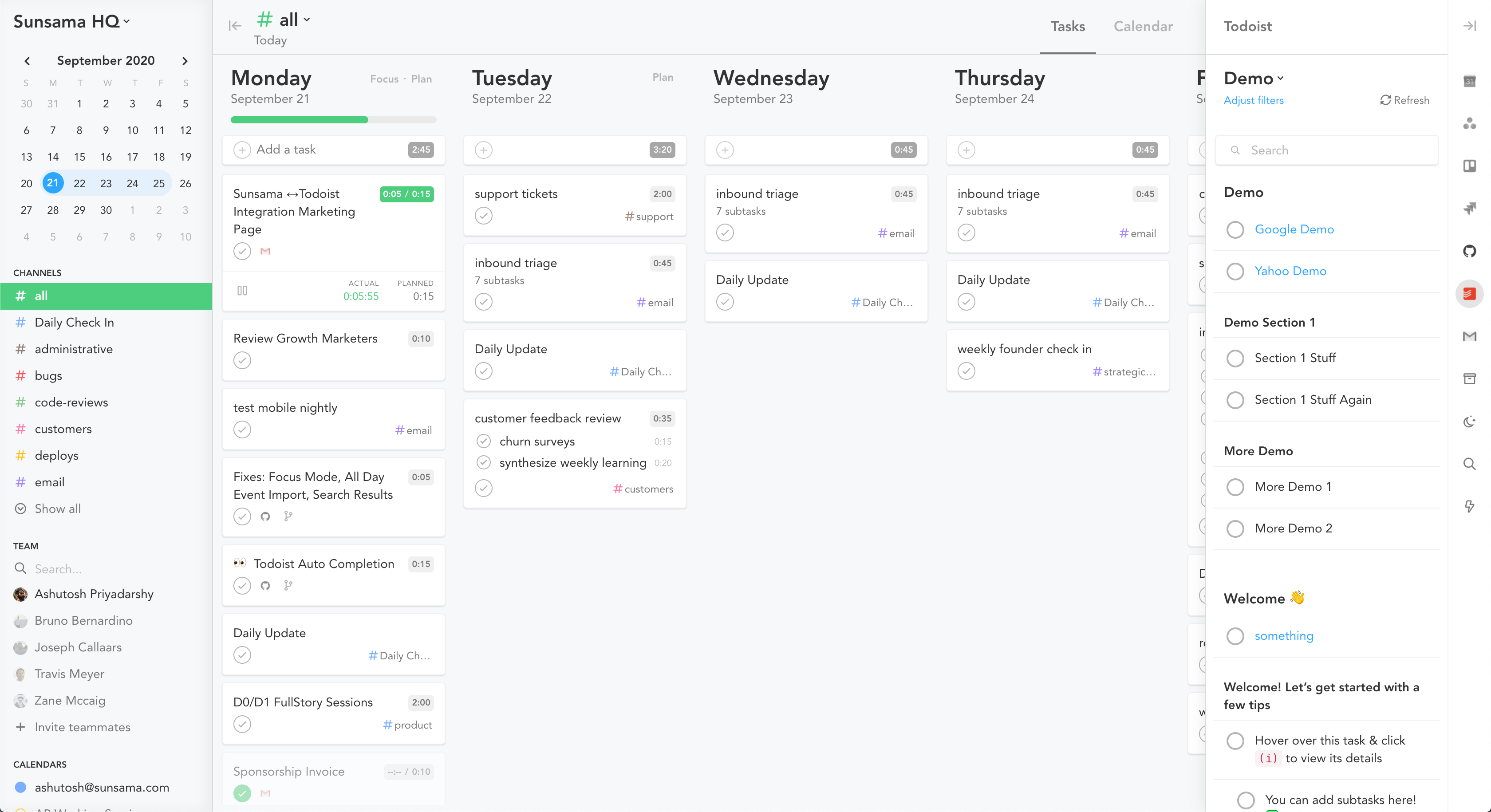This screenshot has height=812, width=1491.
Task: Click Add a task field on Monday
Action: click(333, 150)
